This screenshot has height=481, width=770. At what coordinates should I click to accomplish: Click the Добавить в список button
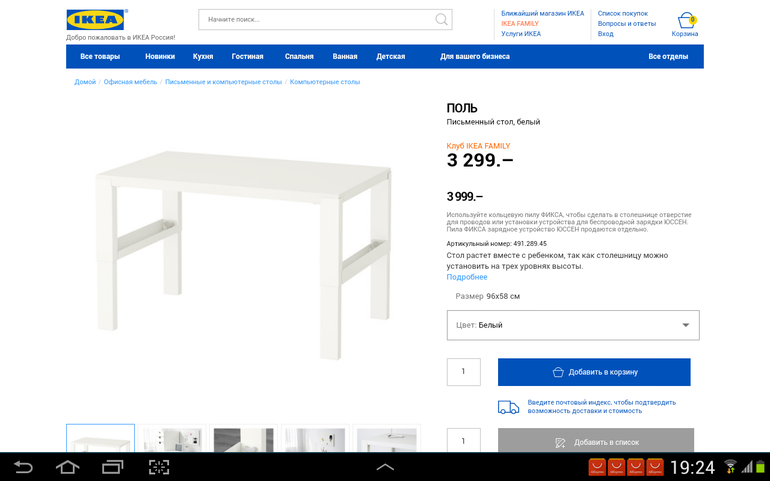click(x=596, y=441)
